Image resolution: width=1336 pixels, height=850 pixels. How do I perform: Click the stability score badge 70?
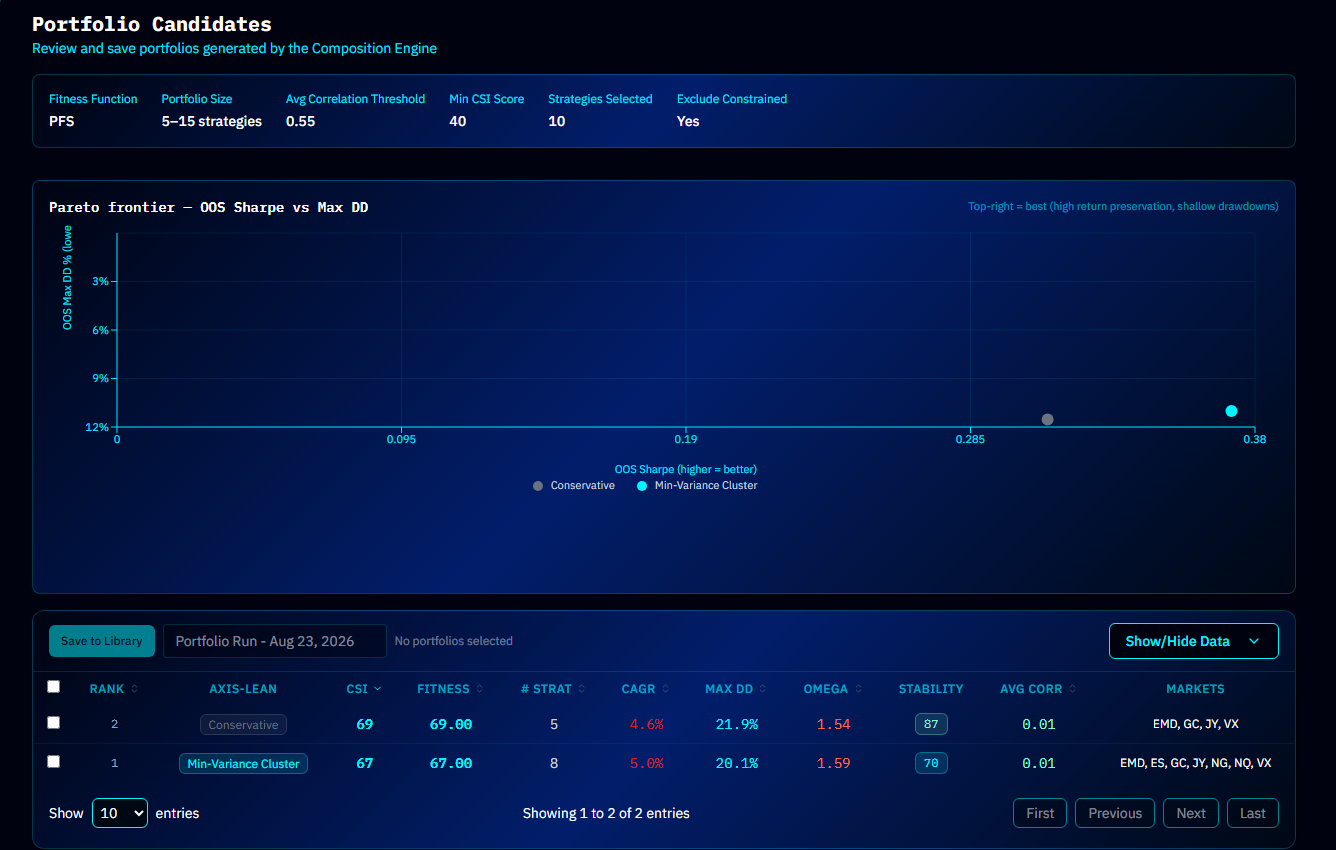[x=931, y=763]
